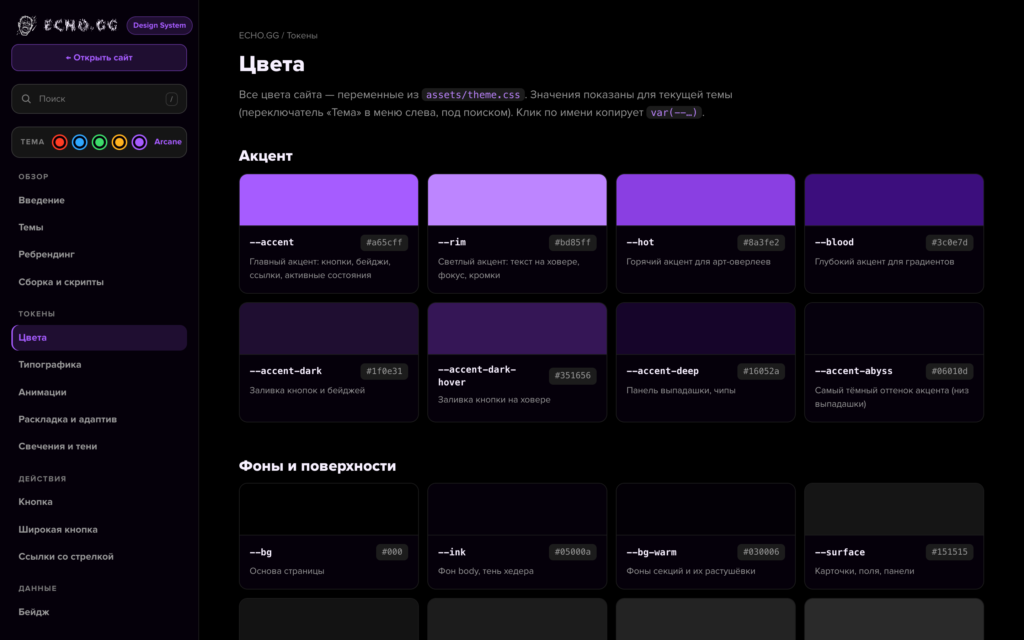Copy the --accent-dark token name
Screen dimensions: 1024x640
pos(285,371)
